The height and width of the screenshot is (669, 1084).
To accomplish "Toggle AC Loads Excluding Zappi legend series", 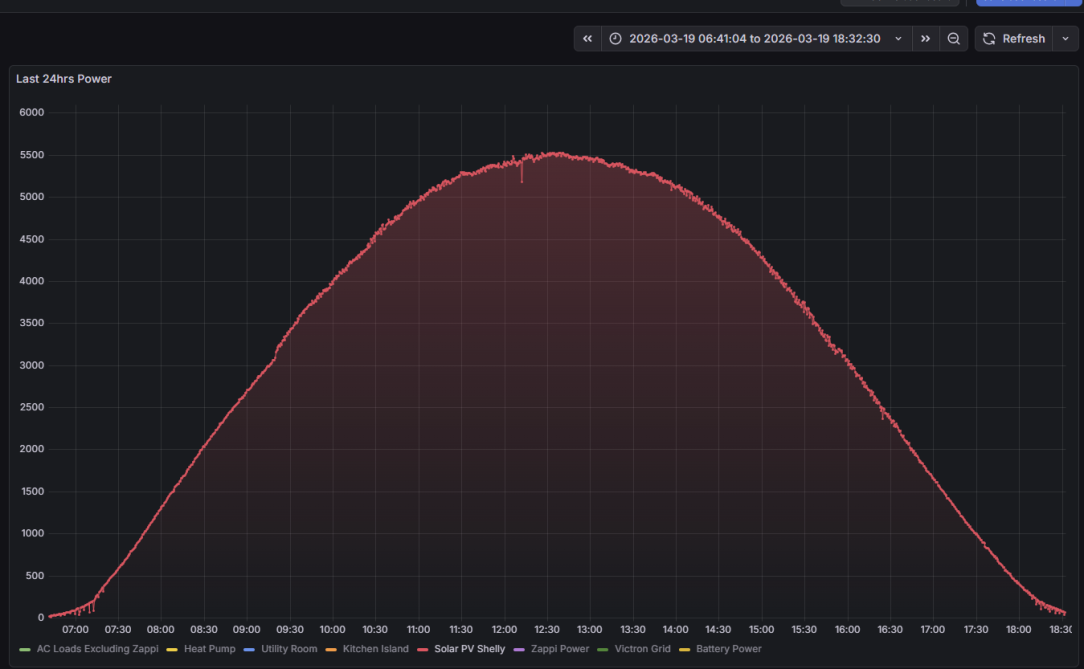I will [x=97, y=649].
